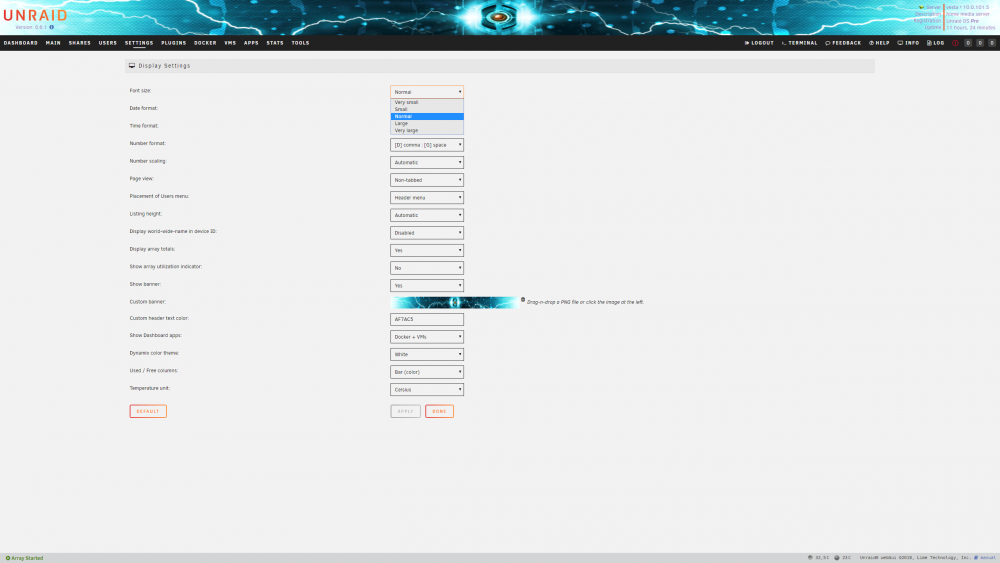
Task: Click the '11 hours, 24 minutes' uptime text
Action: point(970,27)
